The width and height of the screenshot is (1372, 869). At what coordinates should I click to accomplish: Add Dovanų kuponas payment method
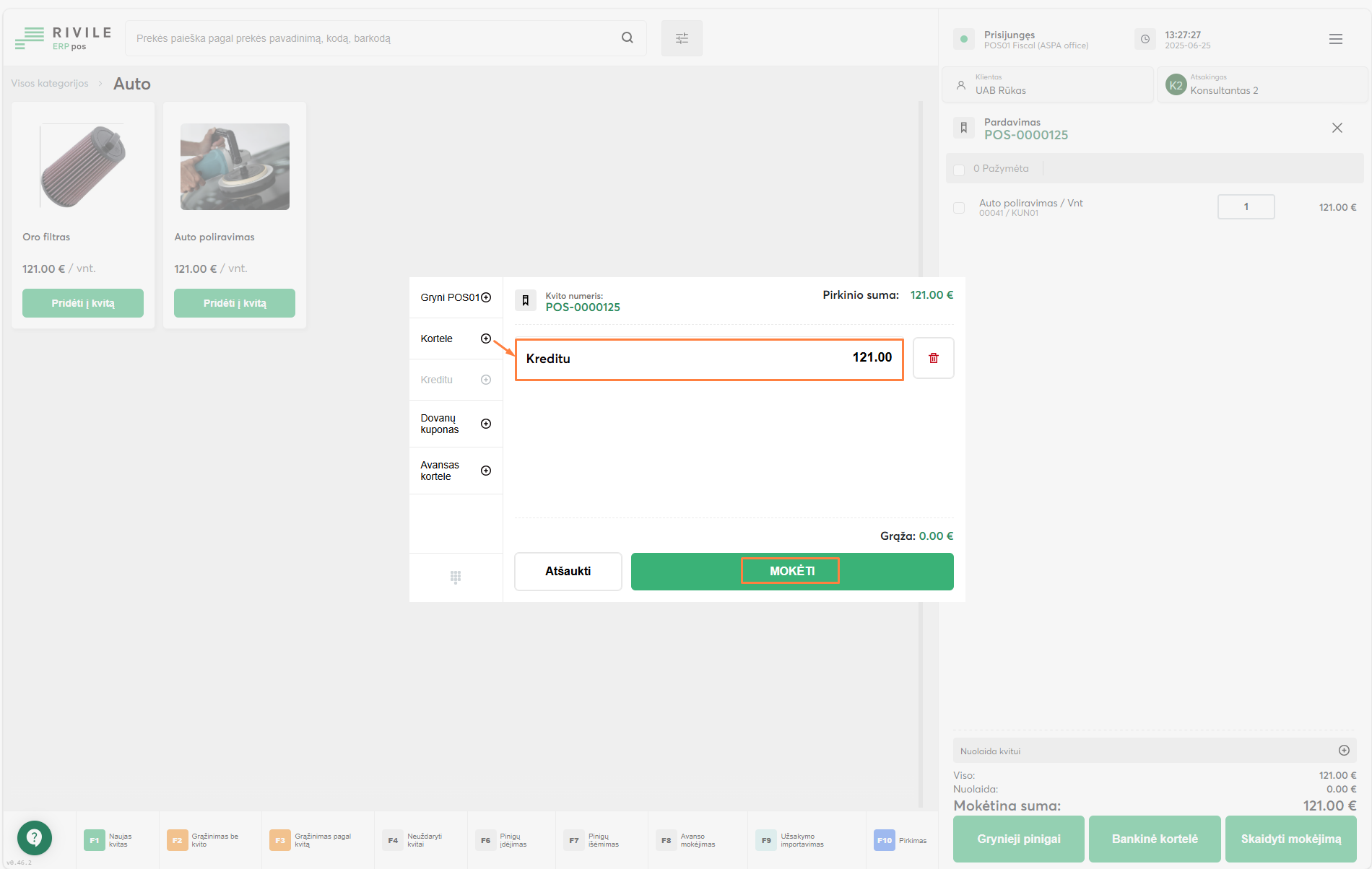tap(486, 424)
